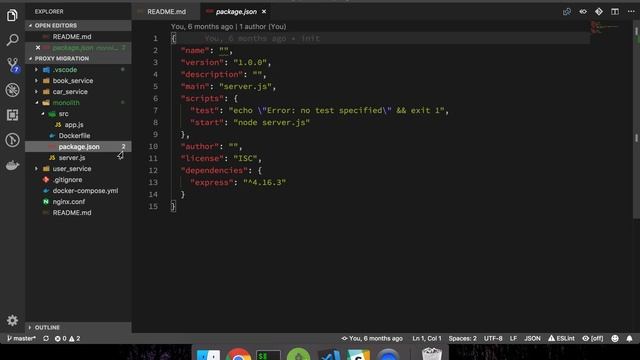Screen dimensions: 640x360
Task: Click the compare changes icon in editor toolbar
Action: pos(567,12)
